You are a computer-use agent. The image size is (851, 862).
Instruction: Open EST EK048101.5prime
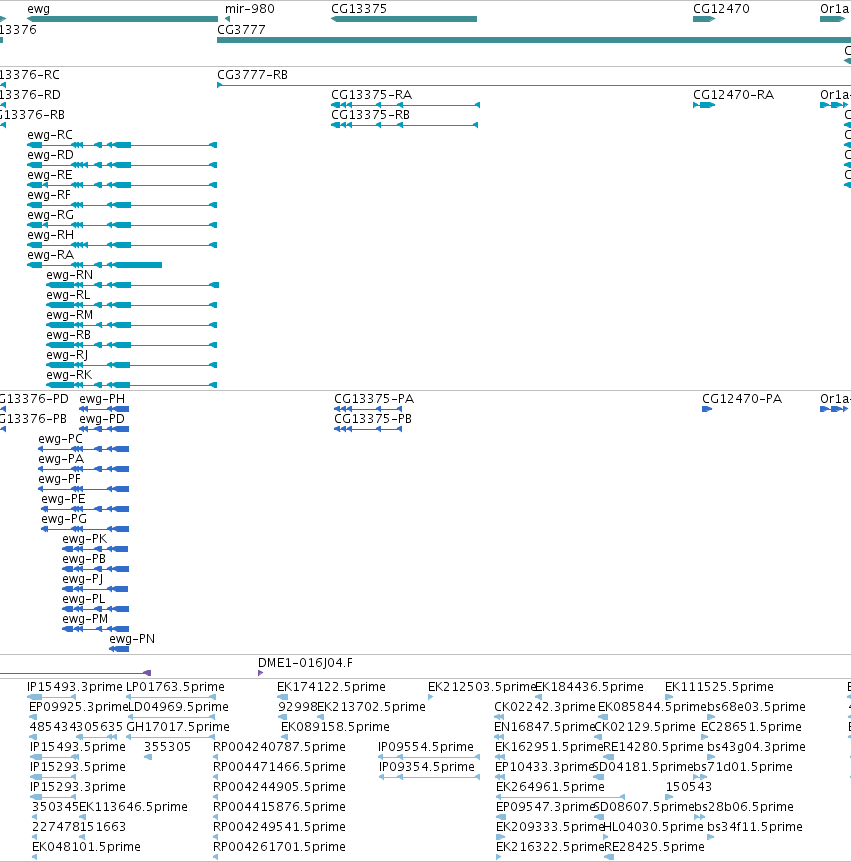point(35,858)
